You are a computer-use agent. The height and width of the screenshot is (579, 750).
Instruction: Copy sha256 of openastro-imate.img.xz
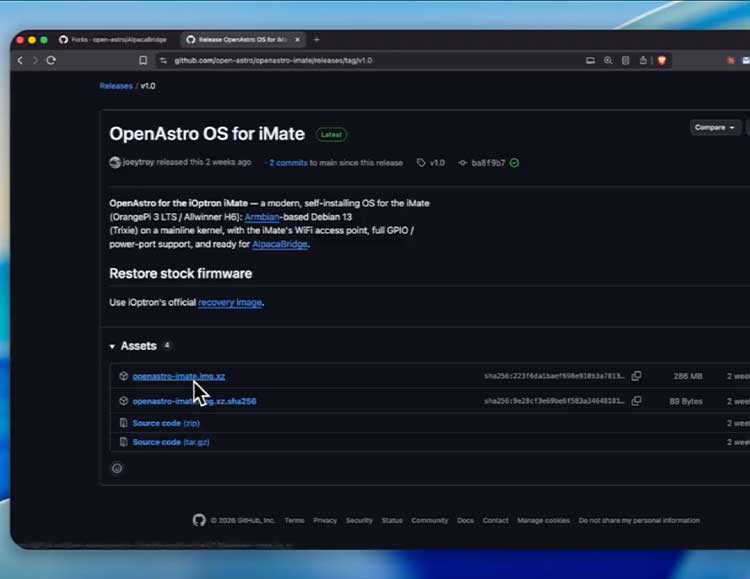click(636, 376)
